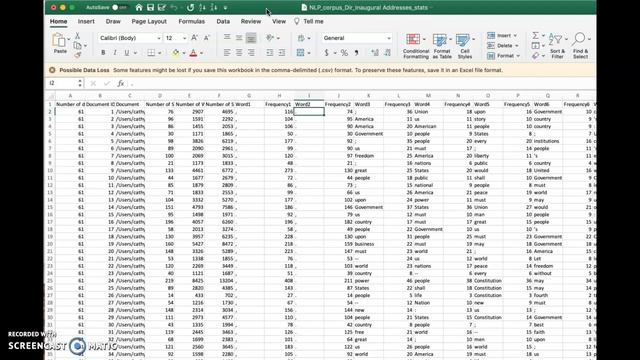Viewport: 640px width, 360px height.
Task: Toggle Italic formatting
Action: click(115, 53)
